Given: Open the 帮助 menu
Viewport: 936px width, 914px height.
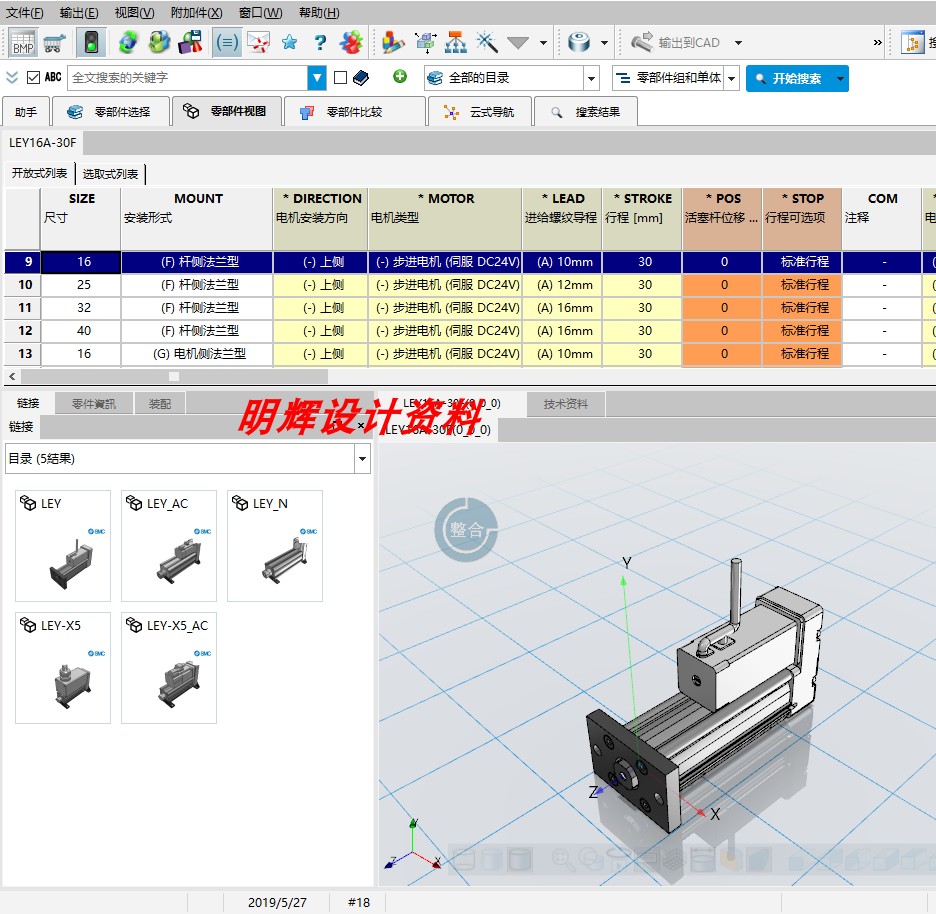Looking at the screenshot, I should tap(319, 13).
